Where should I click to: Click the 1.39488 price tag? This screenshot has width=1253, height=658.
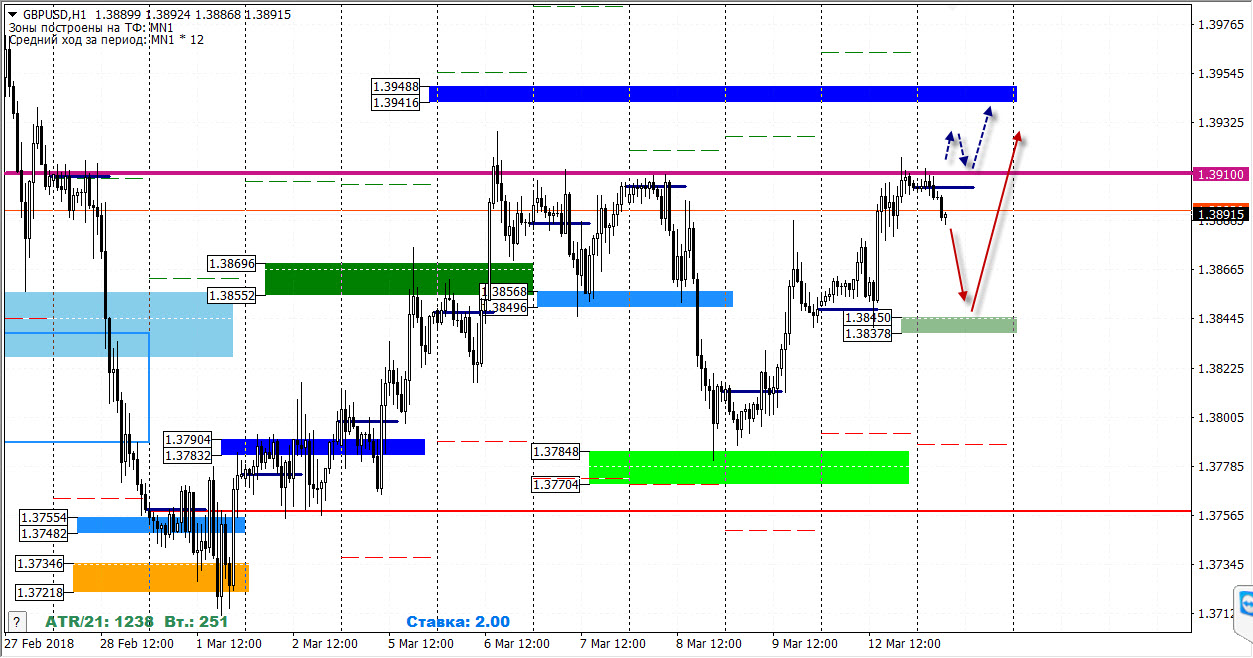tap(396, 87)
